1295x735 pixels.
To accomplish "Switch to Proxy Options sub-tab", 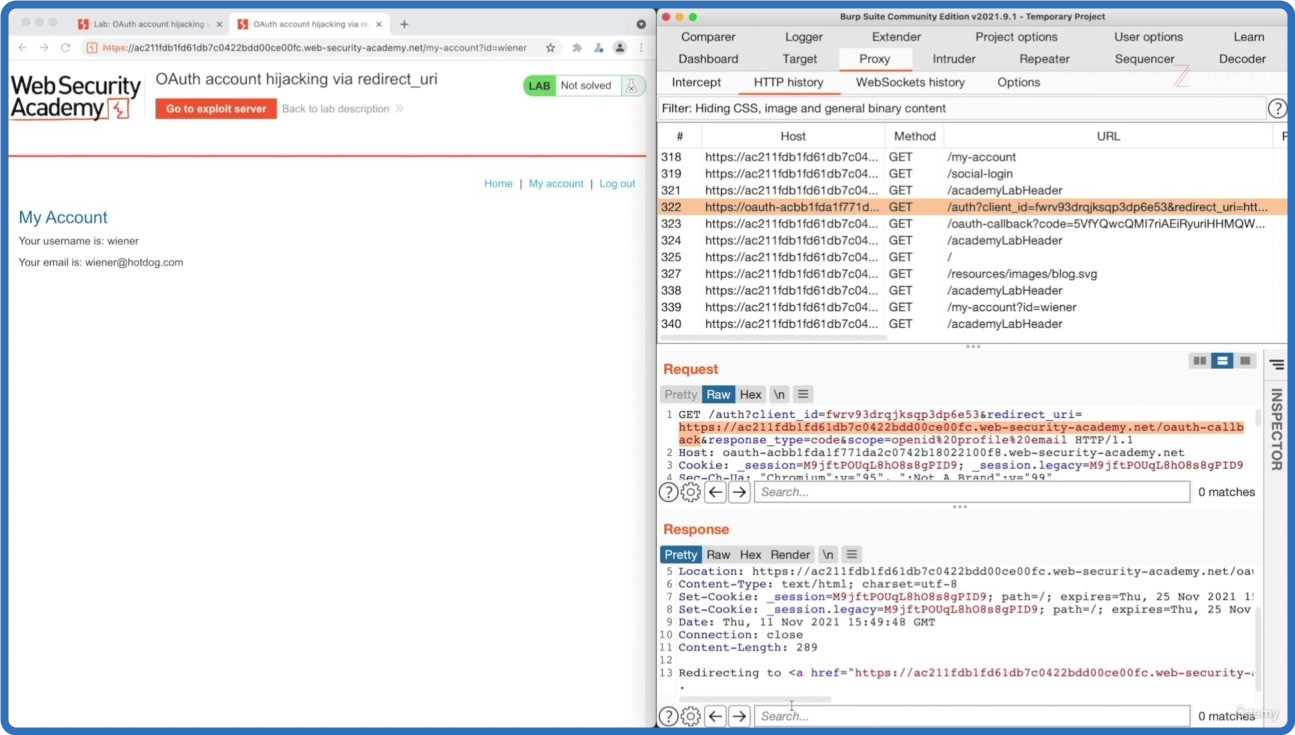I will click(1018, 82).
